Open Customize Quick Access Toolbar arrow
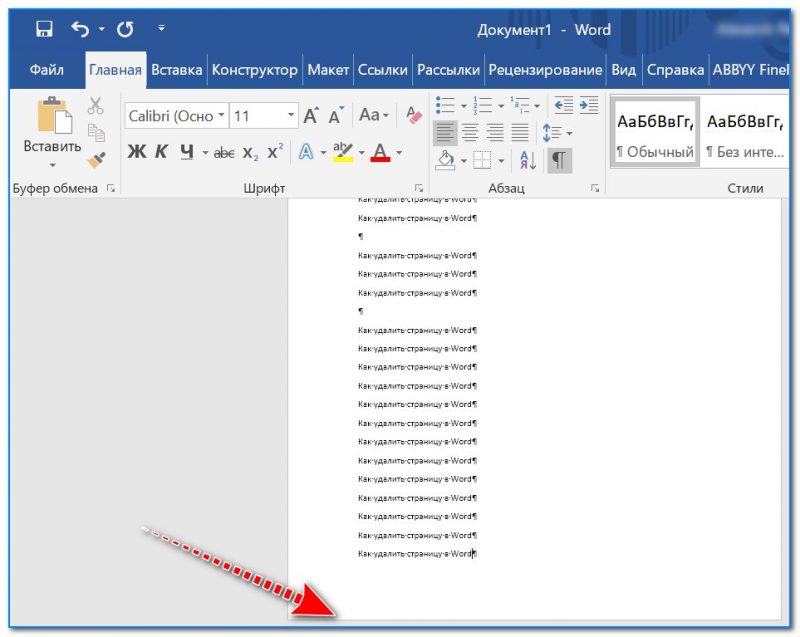Image resolution: width=800 pixels, height=637 pixels. [161, 28]
